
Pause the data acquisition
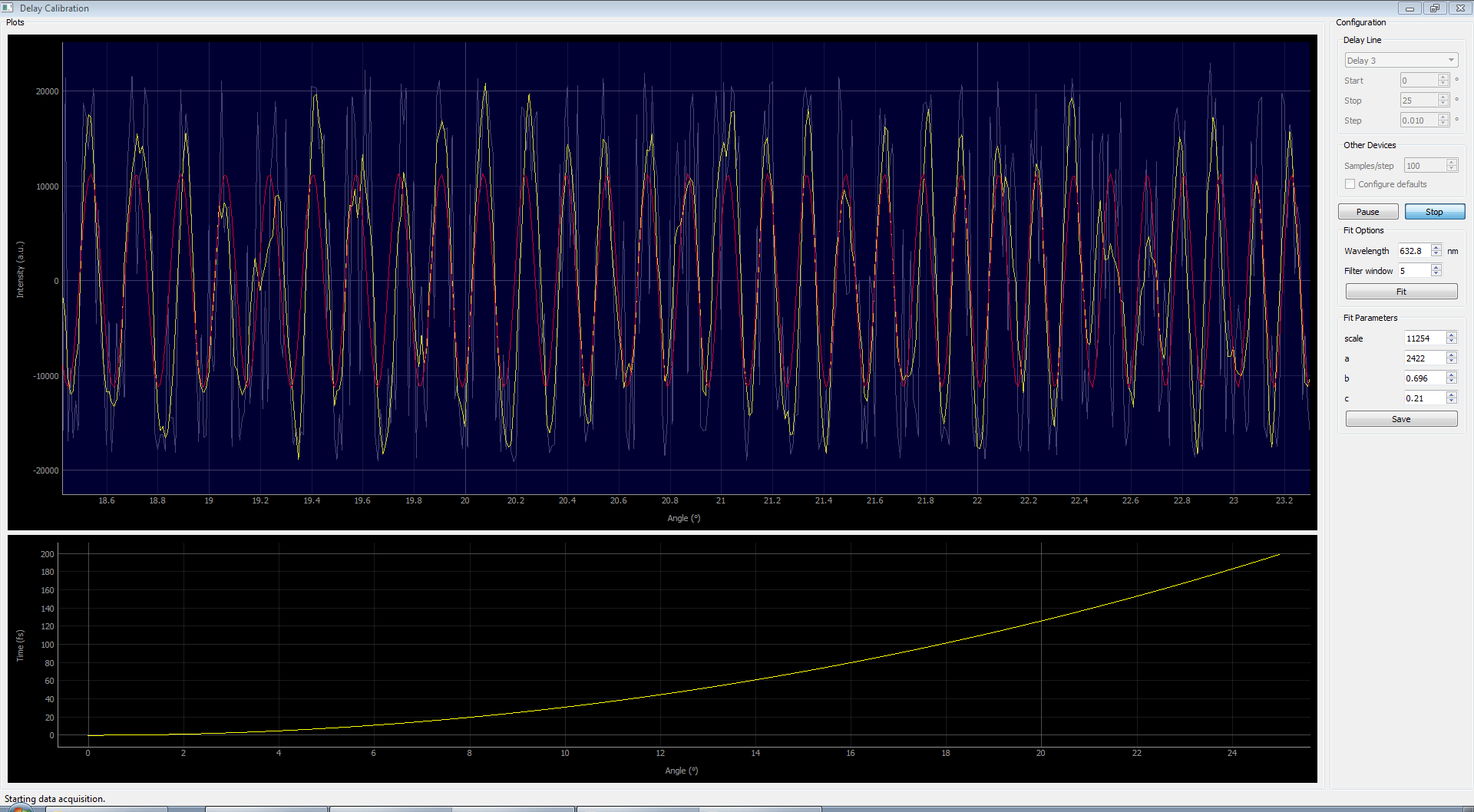click(1368, 211)
